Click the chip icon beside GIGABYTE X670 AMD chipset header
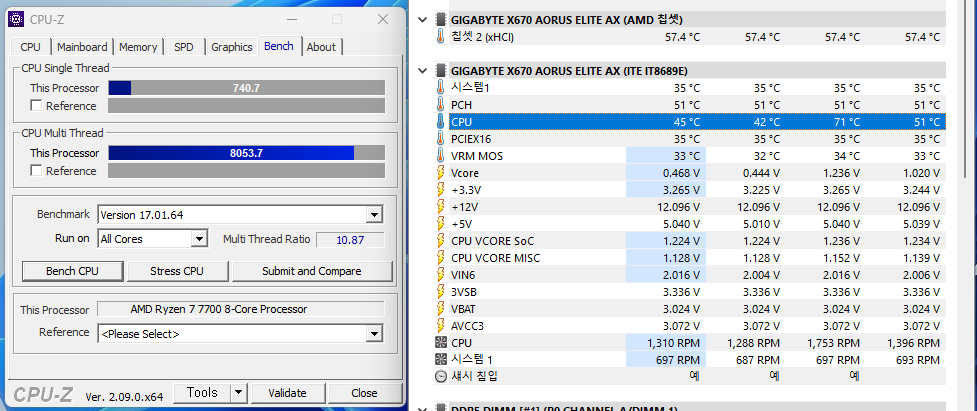The height and width of the screenshot is (411, 977). (x=441, y=20)
